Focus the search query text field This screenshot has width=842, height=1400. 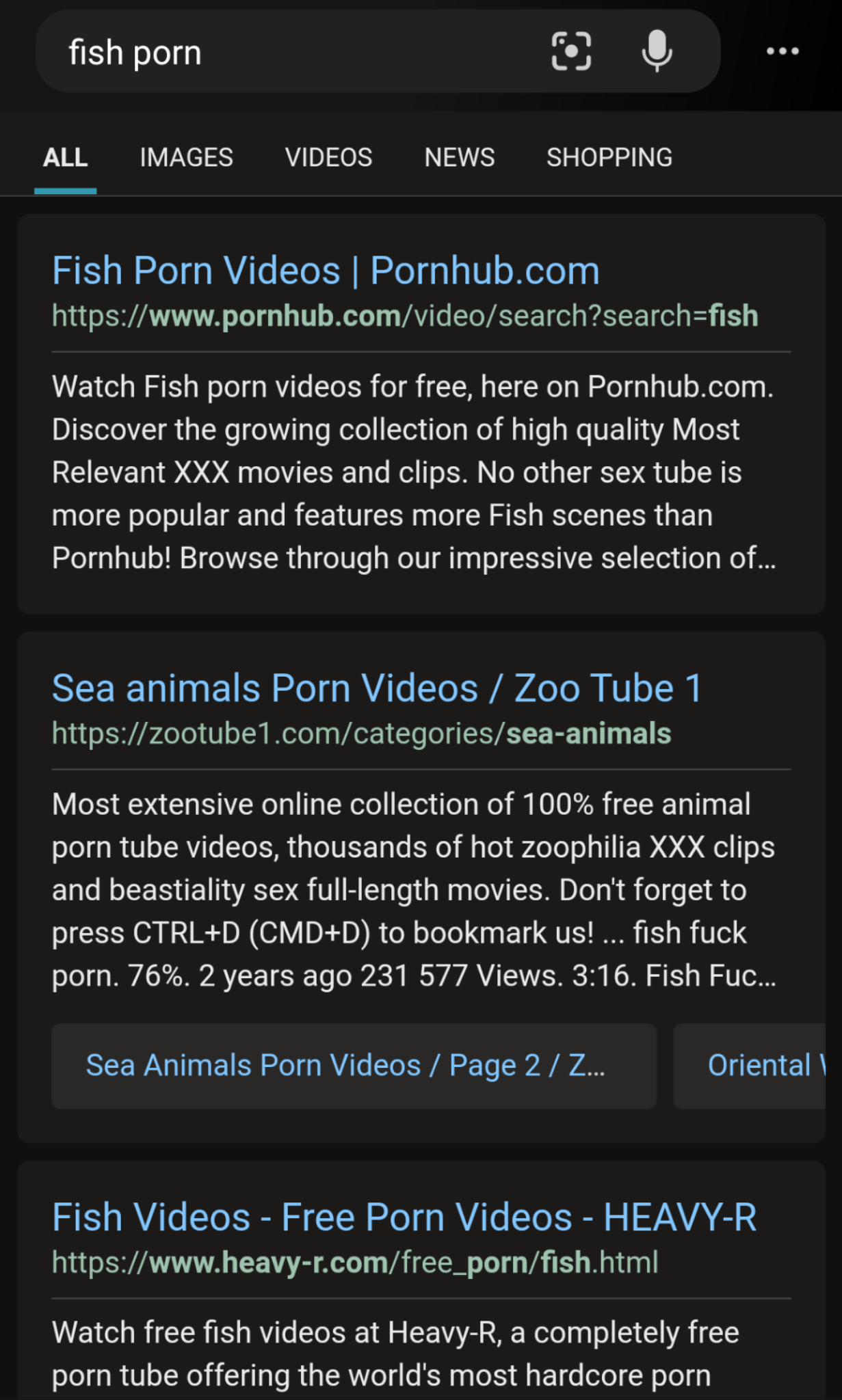[x=294, y=53]
